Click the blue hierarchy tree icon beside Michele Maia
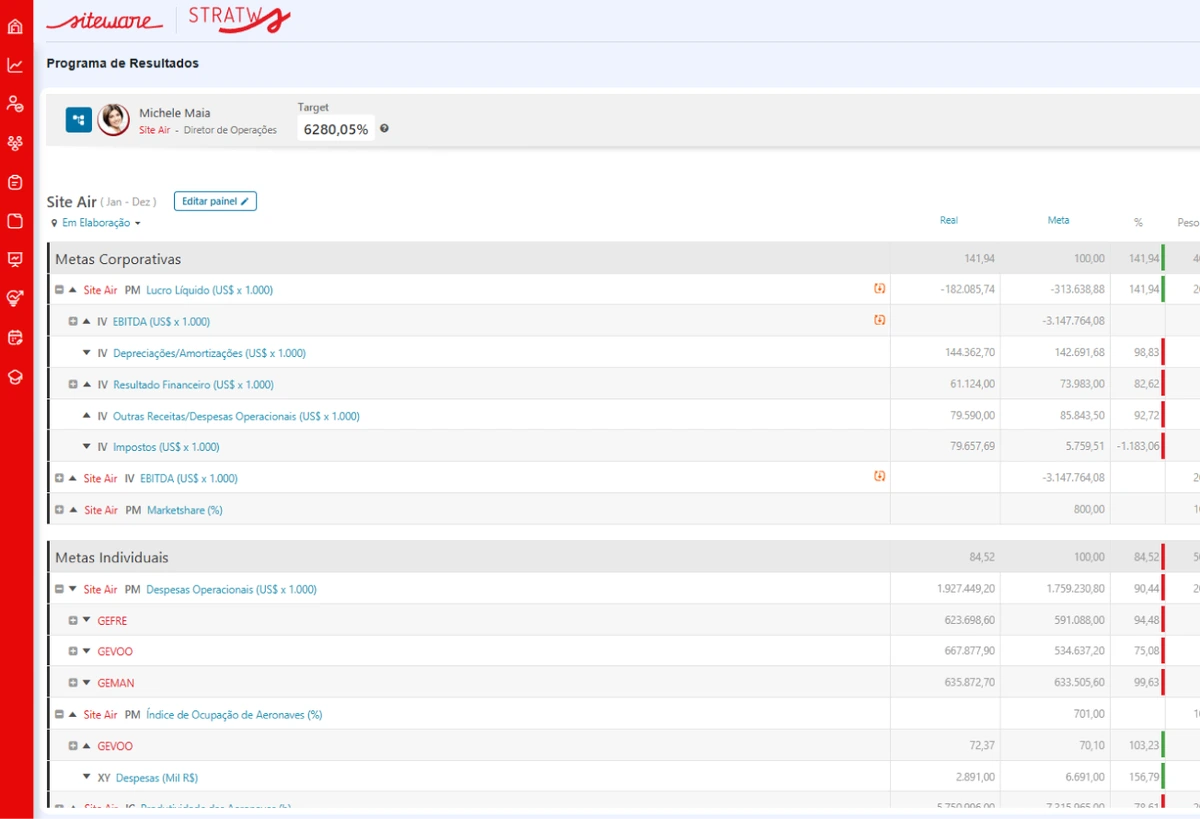1200x819 pixels. (x=79, y=120)
